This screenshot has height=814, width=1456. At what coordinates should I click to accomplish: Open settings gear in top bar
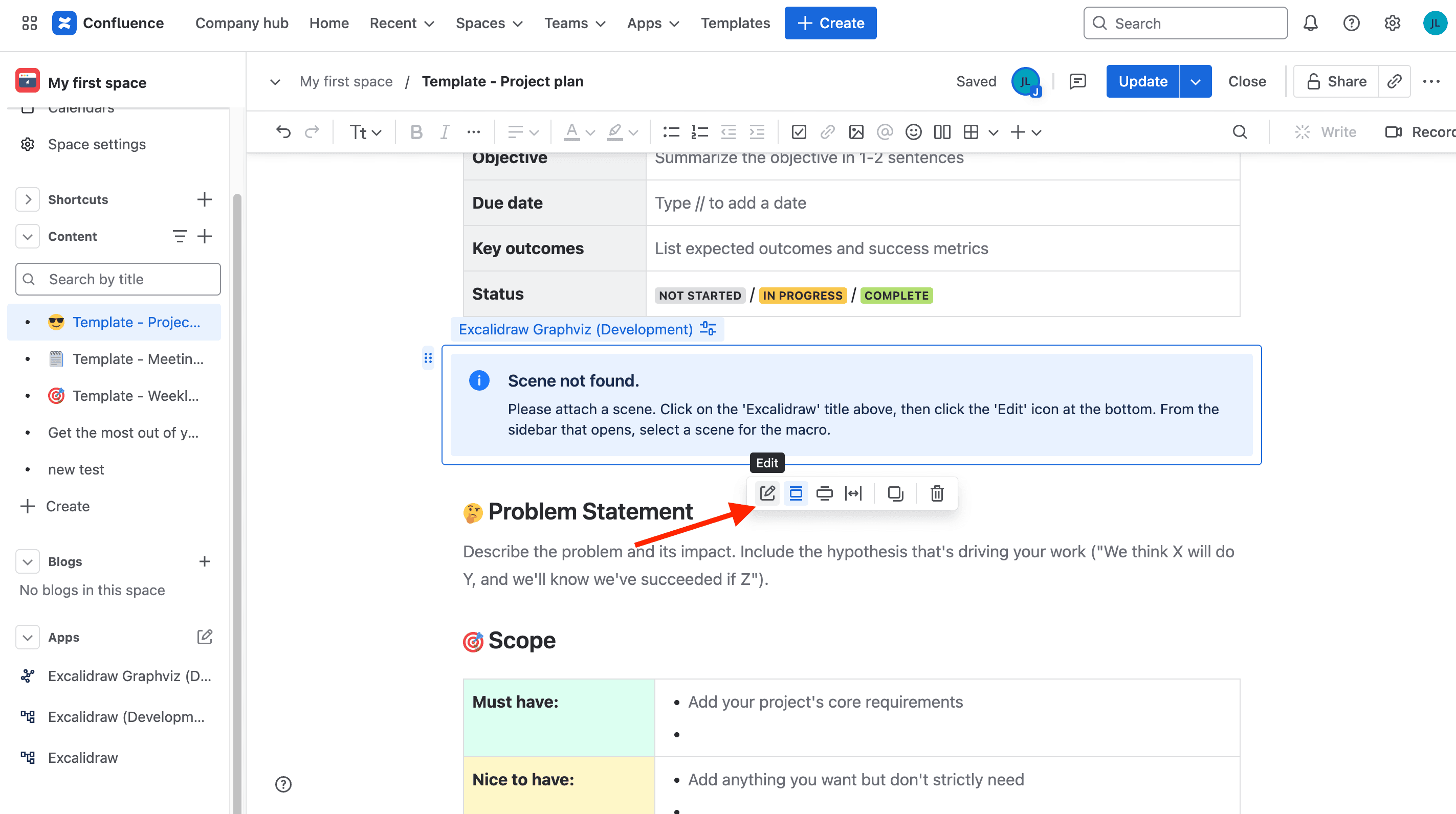click(x=1392, y=23)
